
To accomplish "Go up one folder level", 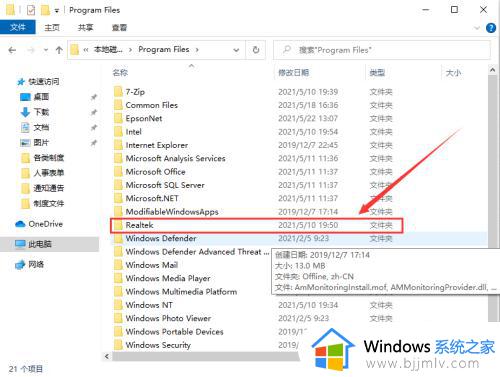I will (59, 50).
